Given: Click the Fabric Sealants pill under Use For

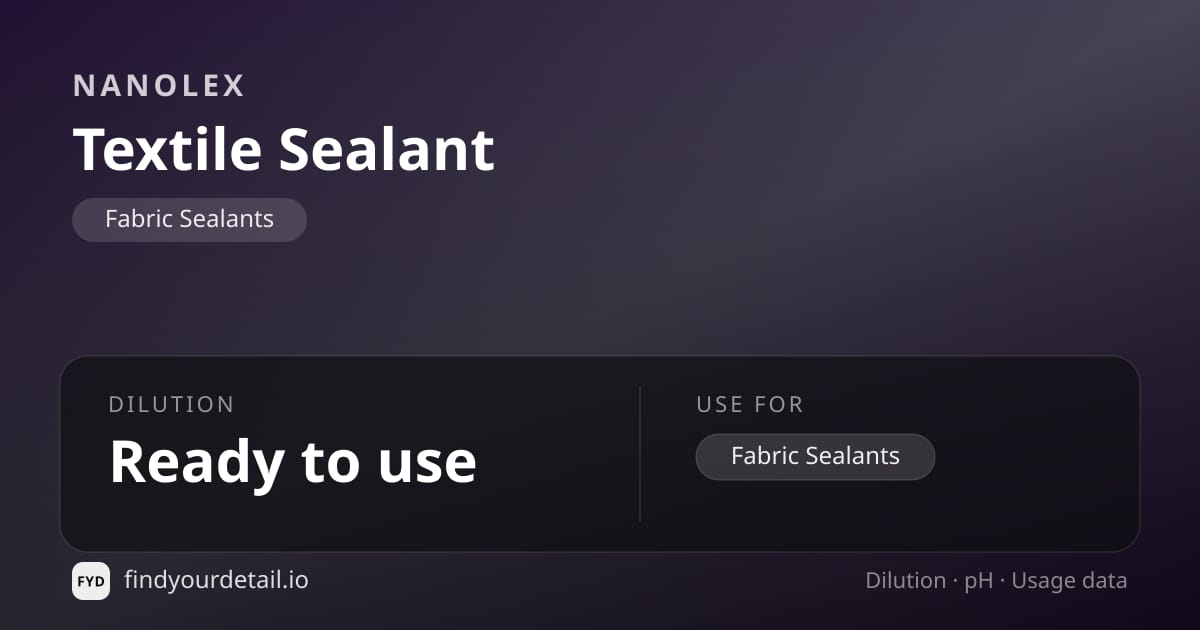Looking at the screenshot, I should (815, 456).
